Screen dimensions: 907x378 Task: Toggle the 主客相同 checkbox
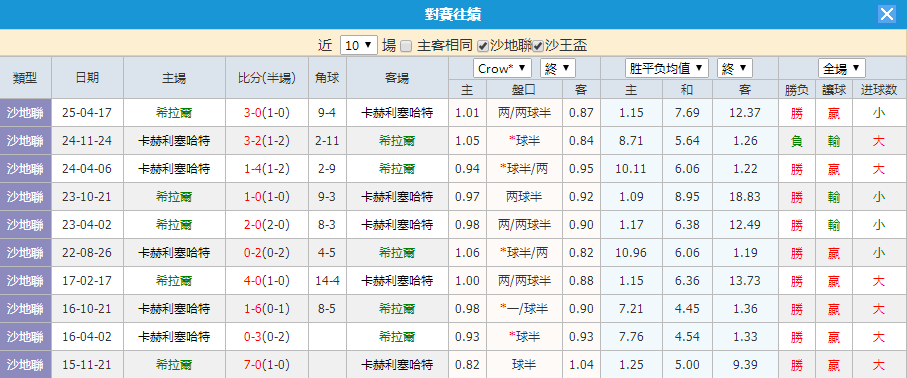coord(406,46)
